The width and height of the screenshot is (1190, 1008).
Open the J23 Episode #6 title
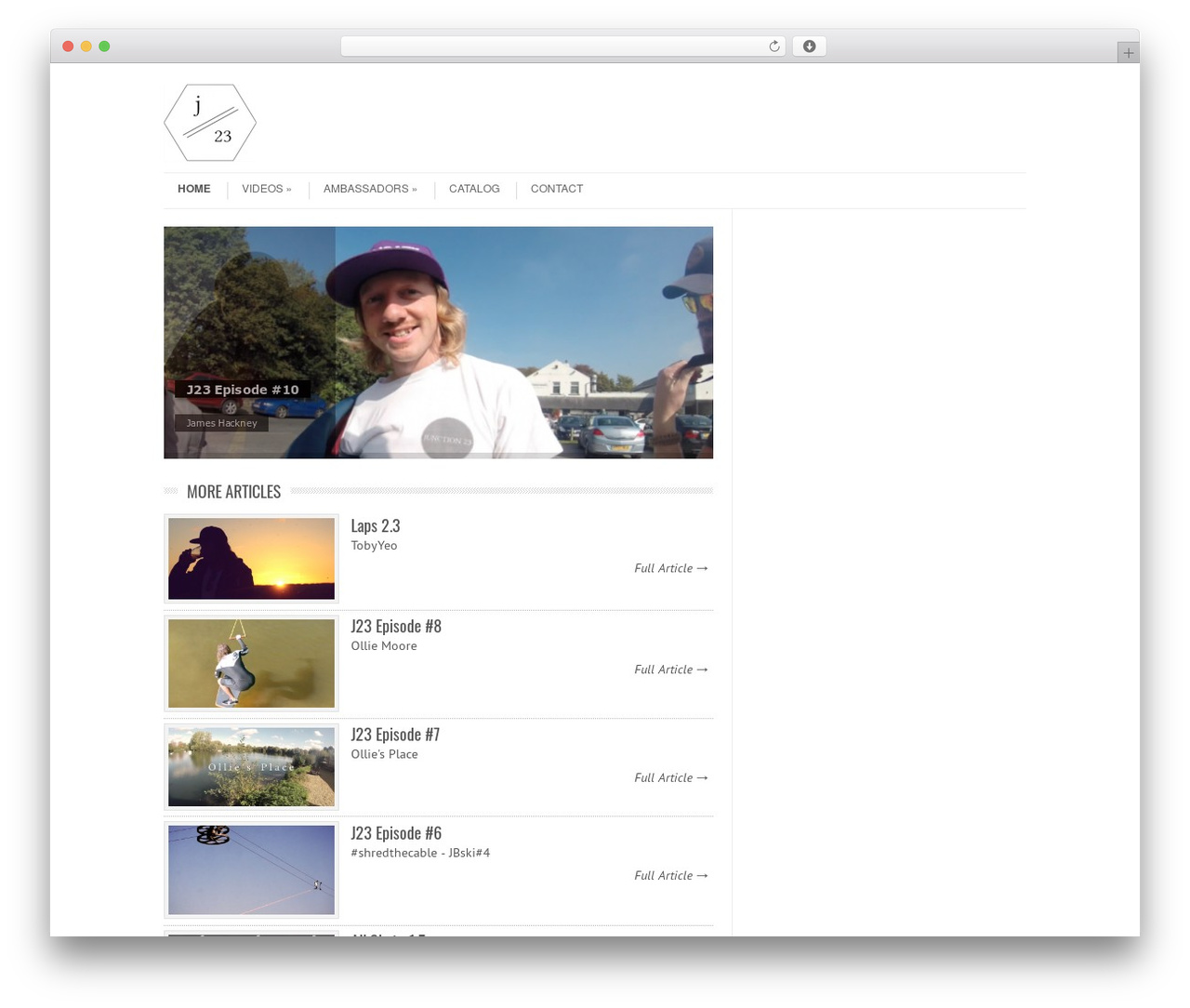[396, 833]
